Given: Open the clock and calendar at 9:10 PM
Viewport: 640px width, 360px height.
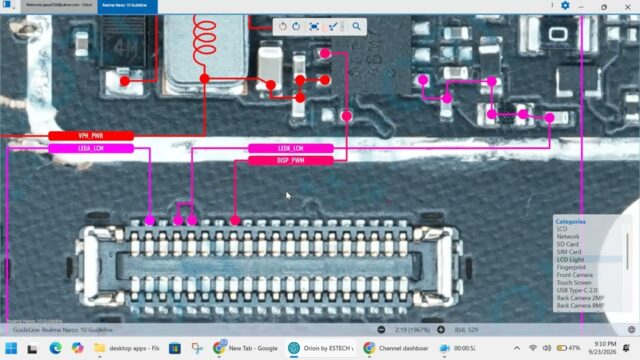Looking at the screenshot, I should point(602,348).
